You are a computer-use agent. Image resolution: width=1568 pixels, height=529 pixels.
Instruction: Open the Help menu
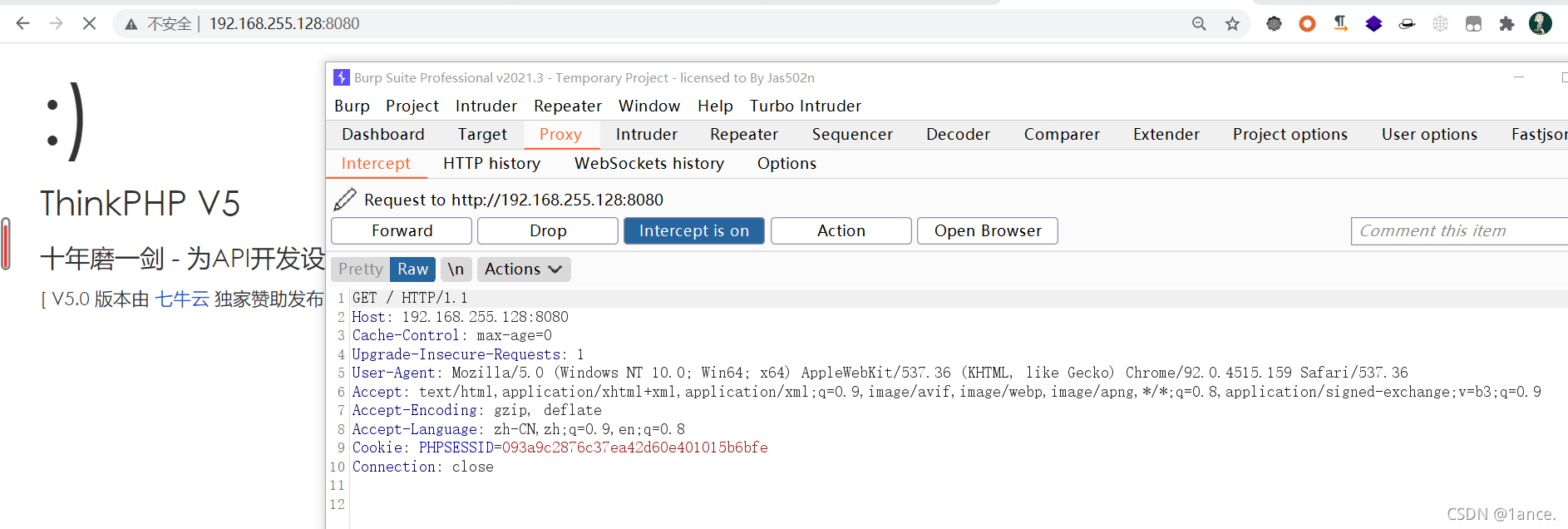715,106
